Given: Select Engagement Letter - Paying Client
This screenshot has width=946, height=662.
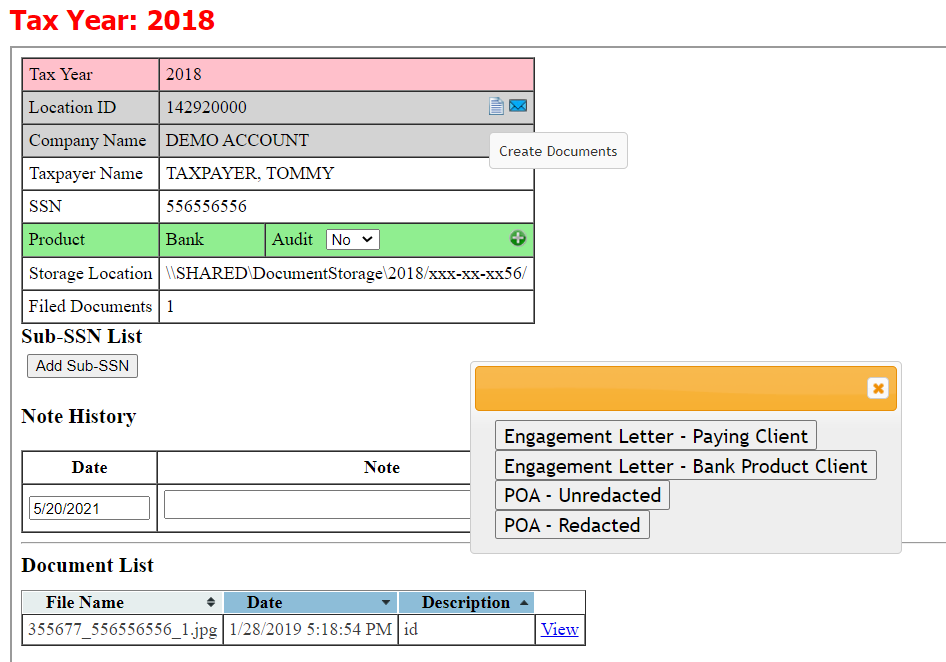Looking at the screenshot, I should click(656, 436).
